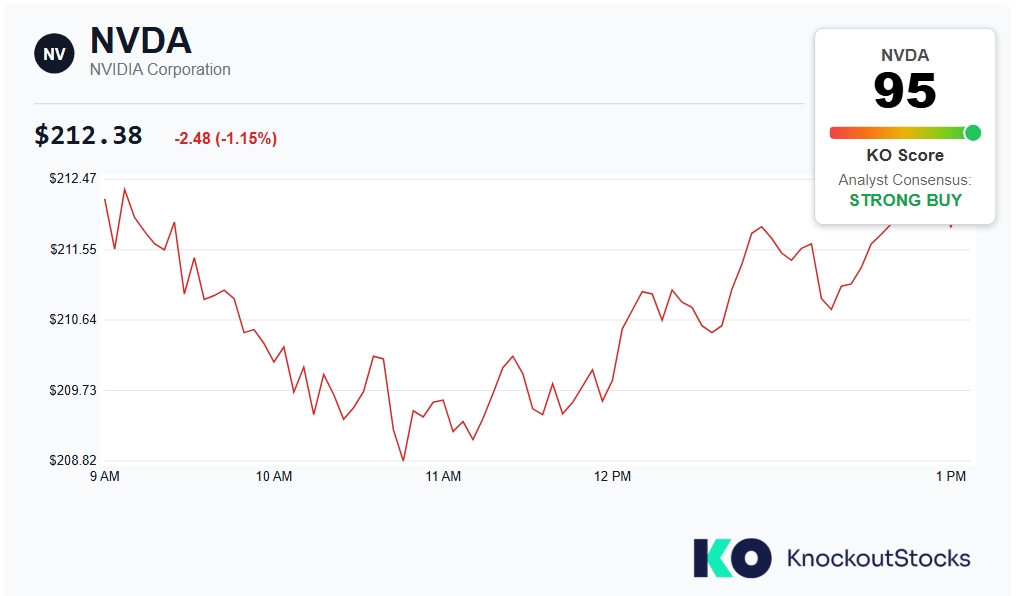Click the $209.73 y-axis label
1017x596 pixels.
click(73, 390)
